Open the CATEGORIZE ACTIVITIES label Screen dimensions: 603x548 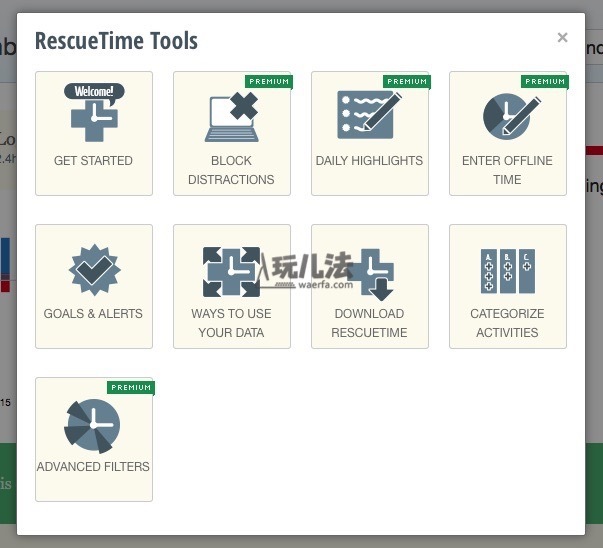[507, 323]
